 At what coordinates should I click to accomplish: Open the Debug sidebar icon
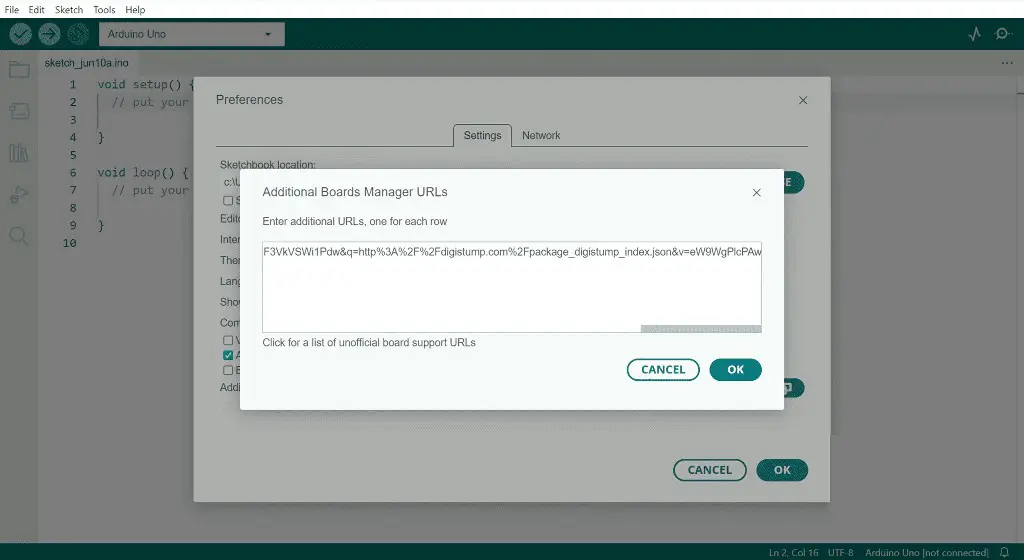(x=19, y=194)
